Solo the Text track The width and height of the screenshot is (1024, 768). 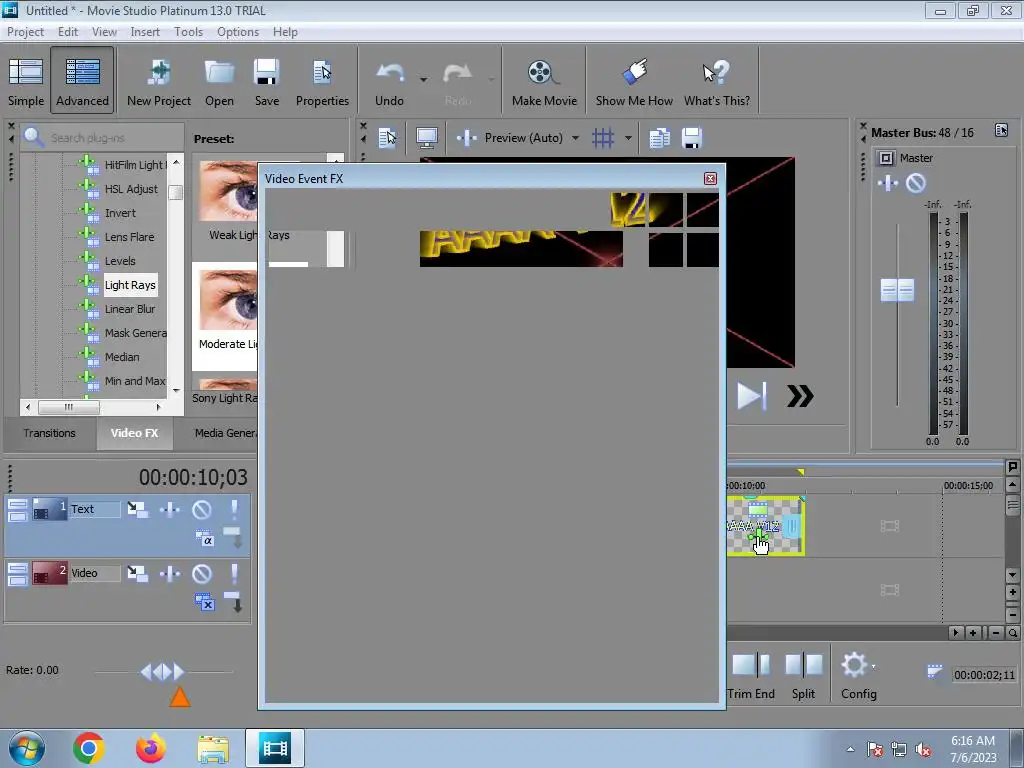pos(234,509)
